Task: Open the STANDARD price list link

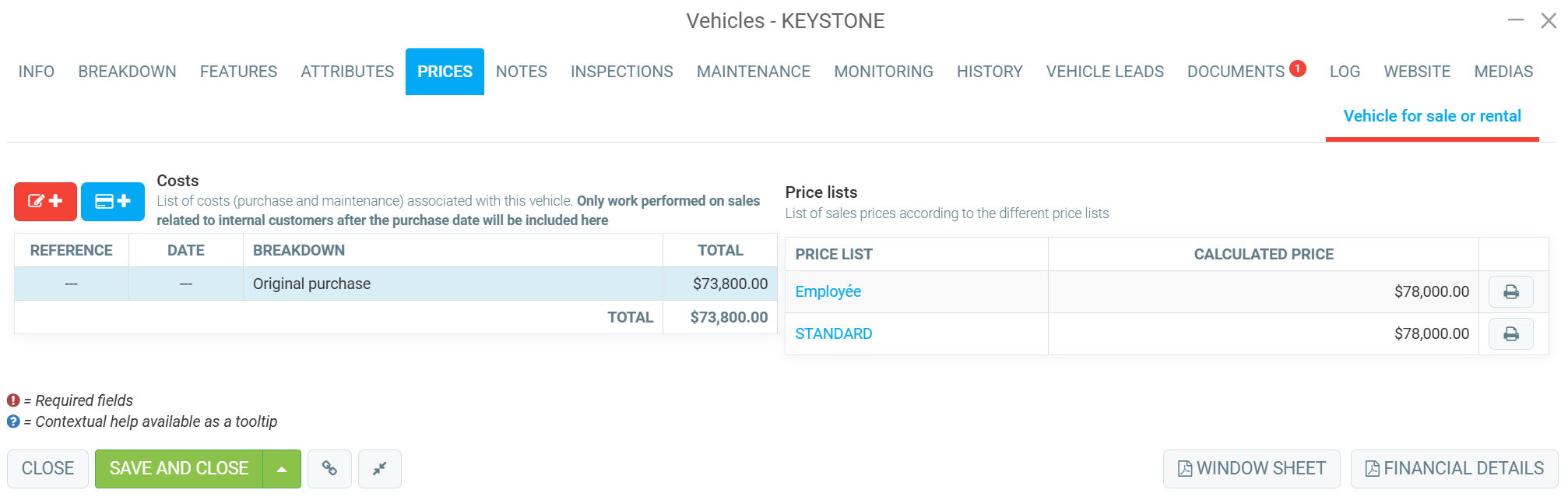Action: (833, 334)
